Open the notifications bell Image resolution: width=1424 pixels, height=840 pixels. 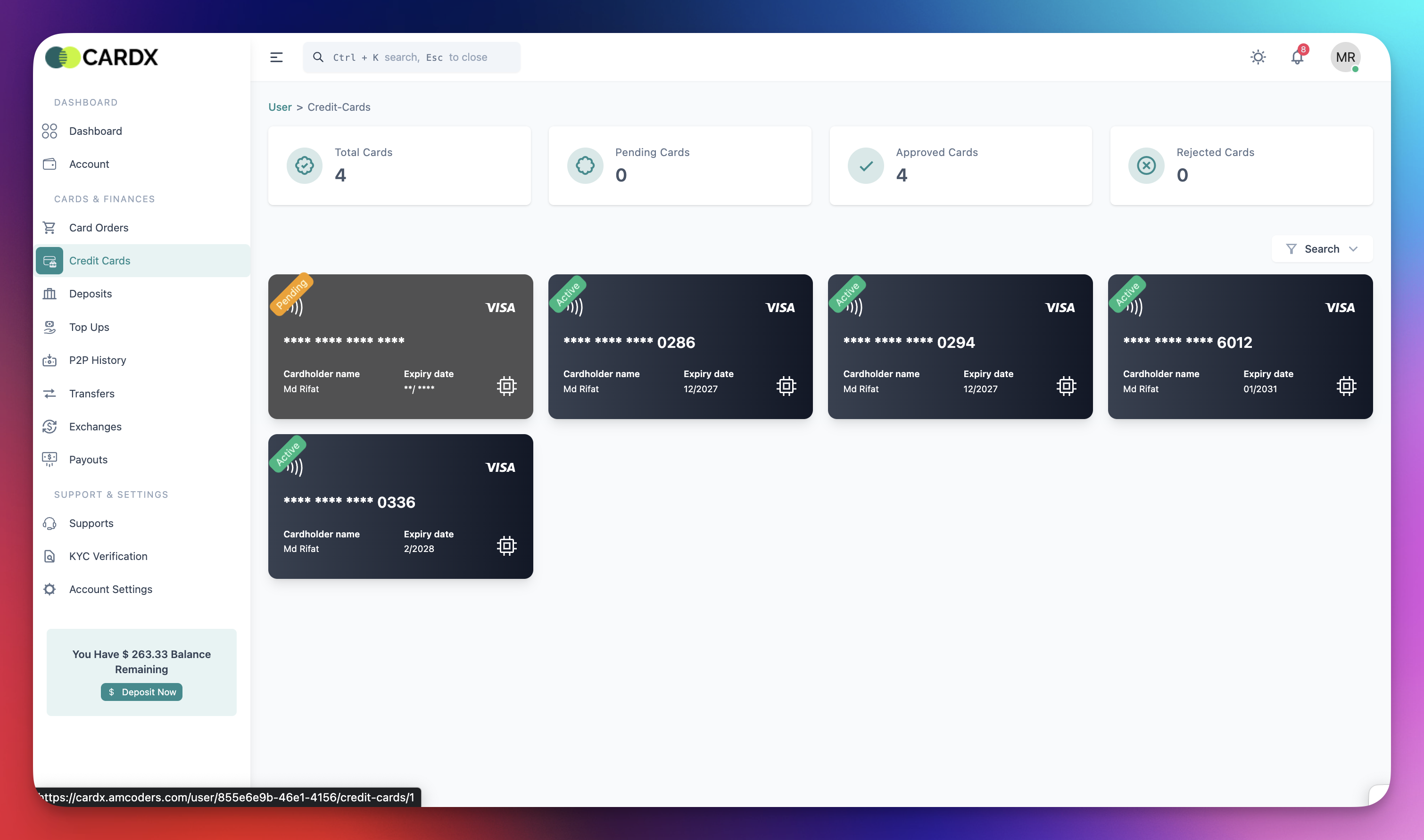(x=1297, y=57)
